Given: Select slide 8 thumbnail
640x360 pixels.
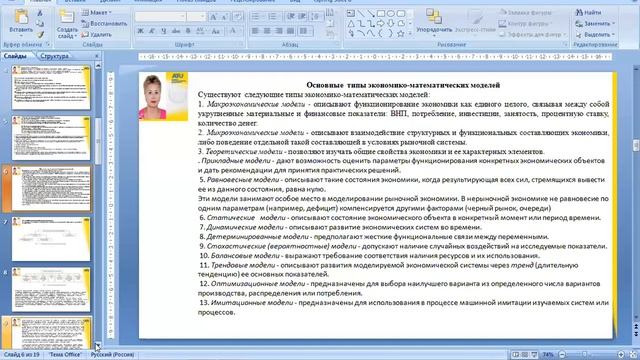Looking at the screenshot, I should [x=51, y=290].
